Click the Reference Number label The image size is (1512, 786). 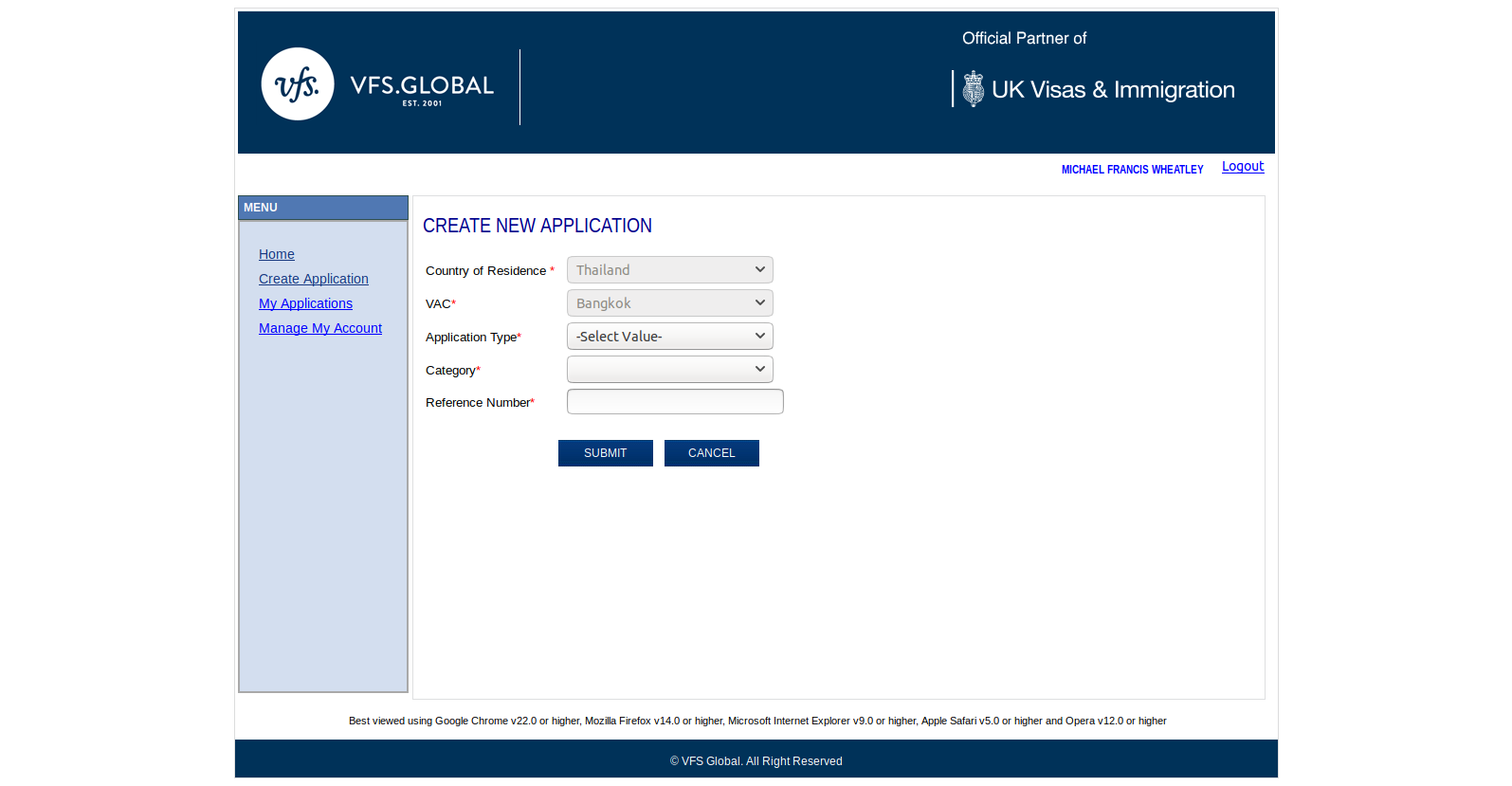[478, 403]
